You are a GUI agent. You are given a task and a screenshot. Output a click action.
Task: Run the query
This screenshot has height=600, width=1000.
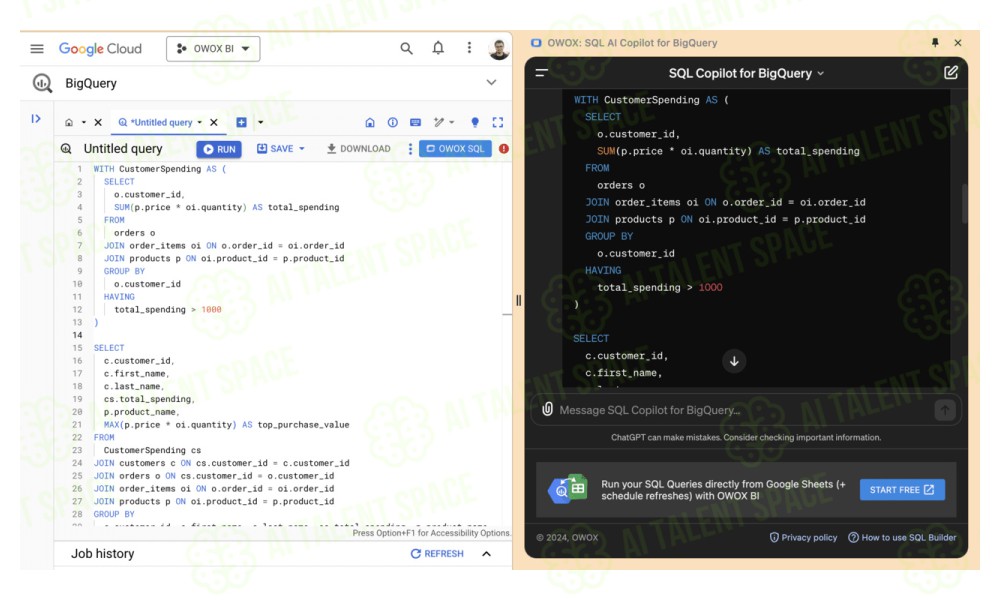219,149
